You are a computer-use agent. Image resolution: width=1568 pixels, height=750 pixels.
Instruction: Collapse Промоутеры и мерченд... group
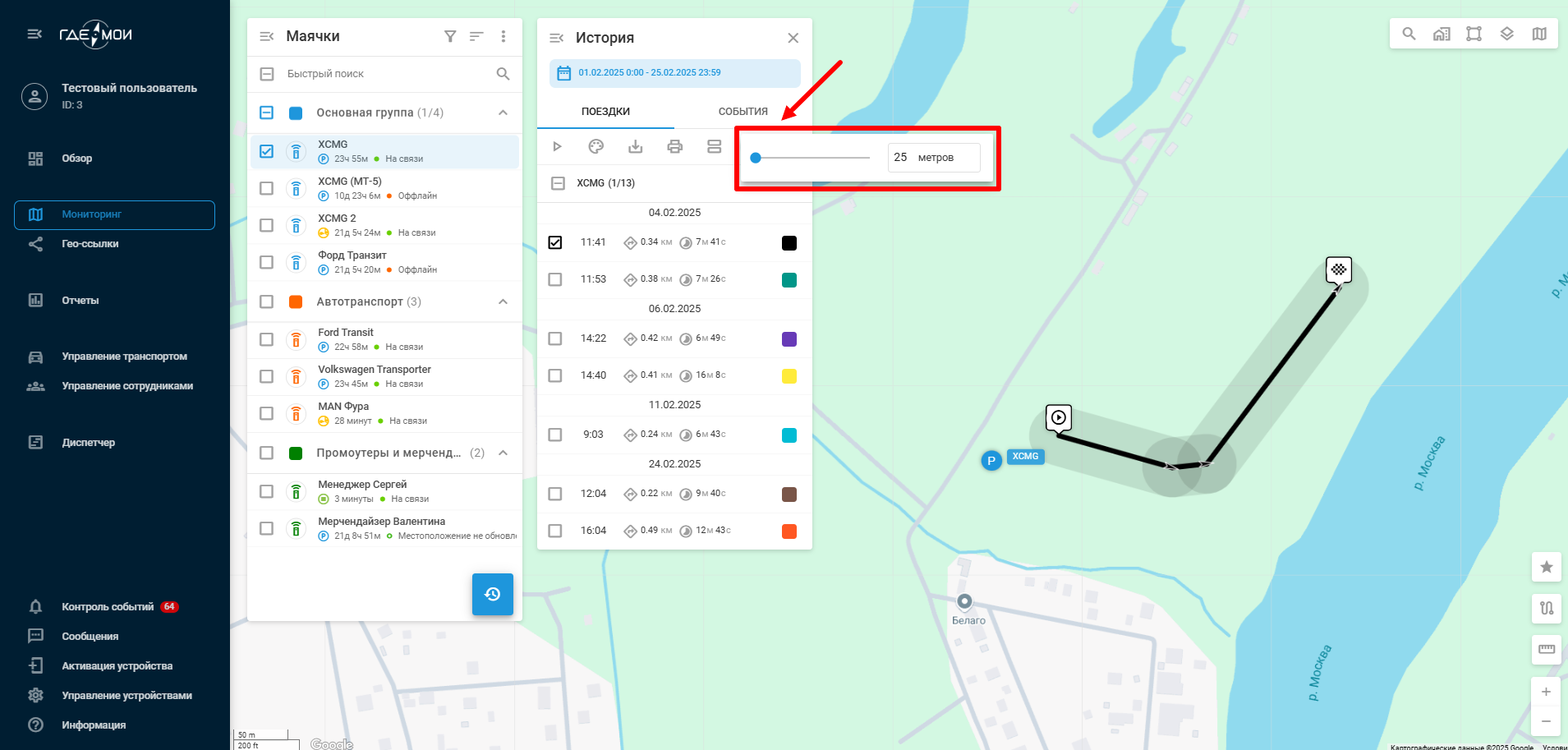tap(503, 453)
